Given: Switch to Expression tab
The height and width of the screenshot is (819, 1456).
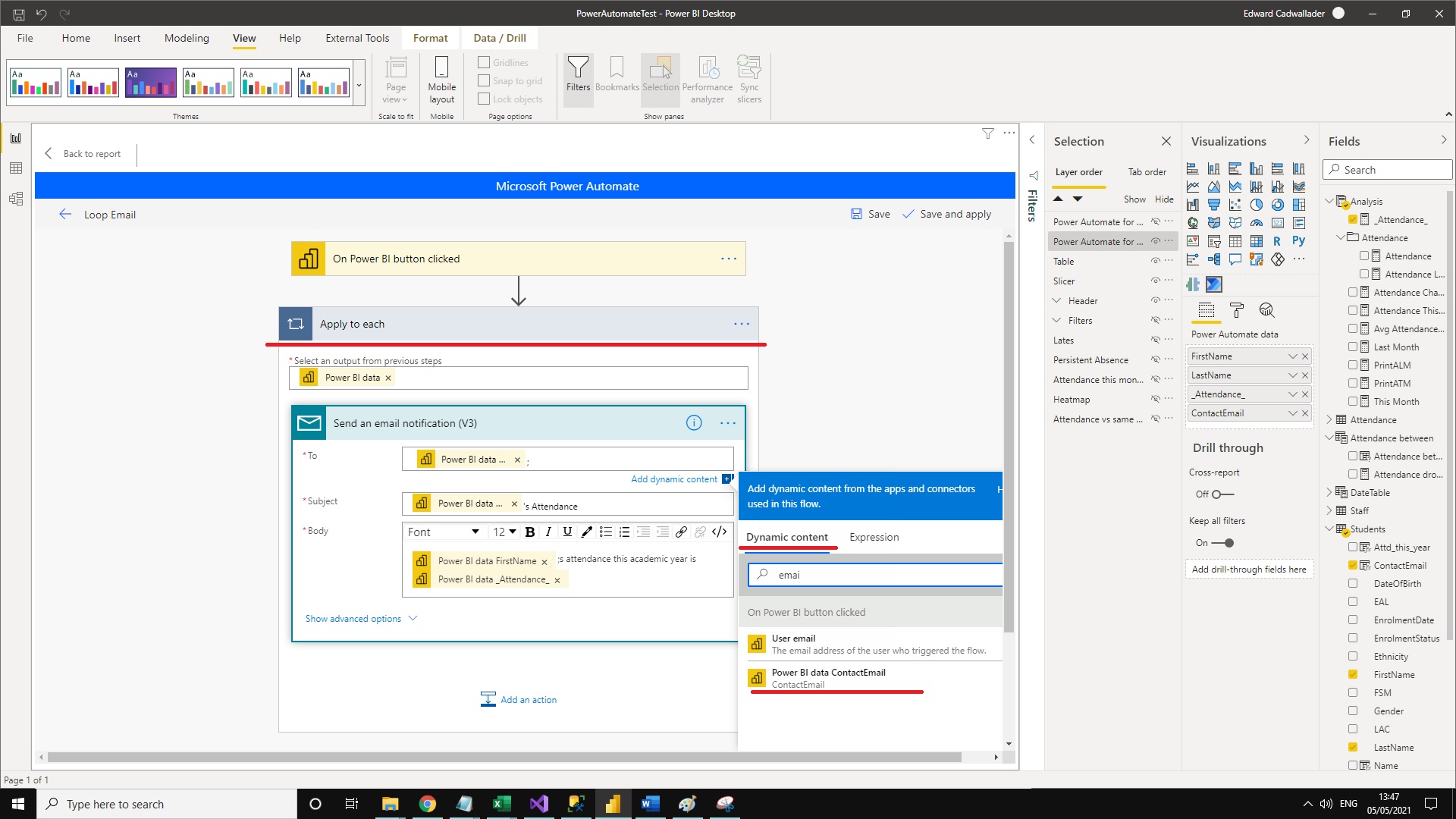Looking at the screenshot, I should pyautogui.click(x=874, y=537).
